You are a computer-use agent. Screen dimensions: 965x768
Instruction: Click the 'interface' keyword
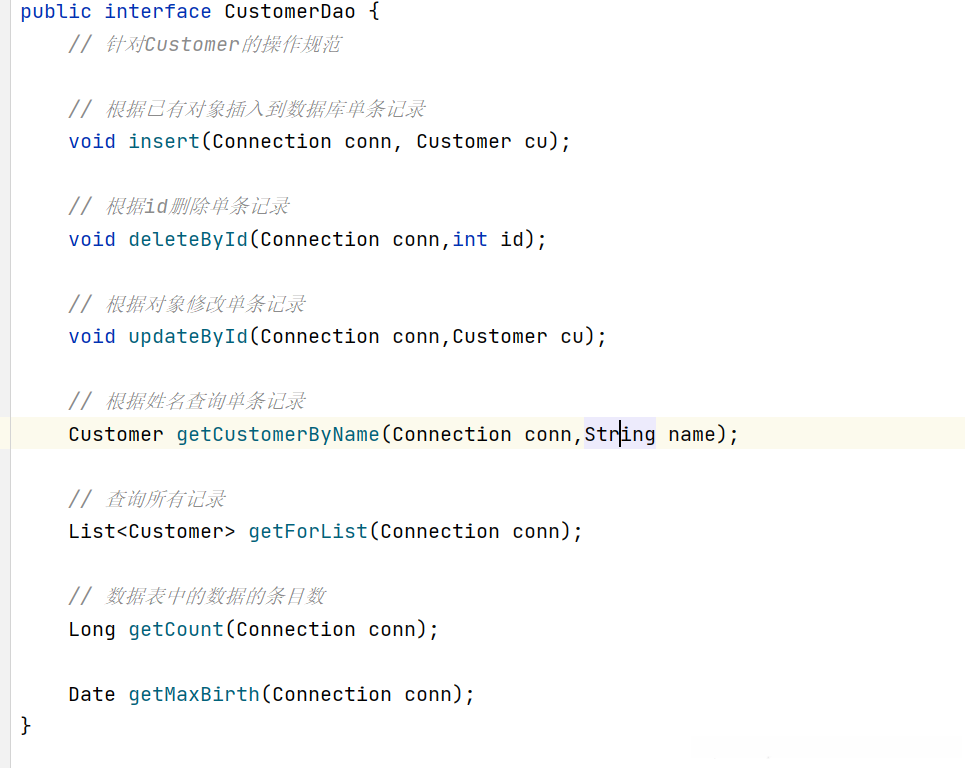158,12
